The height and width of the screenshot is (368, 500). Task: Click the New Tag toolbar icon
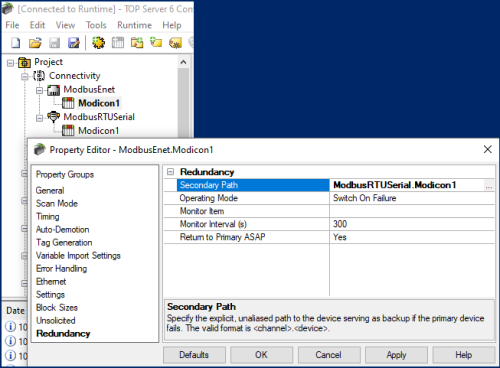click(156, 43)
